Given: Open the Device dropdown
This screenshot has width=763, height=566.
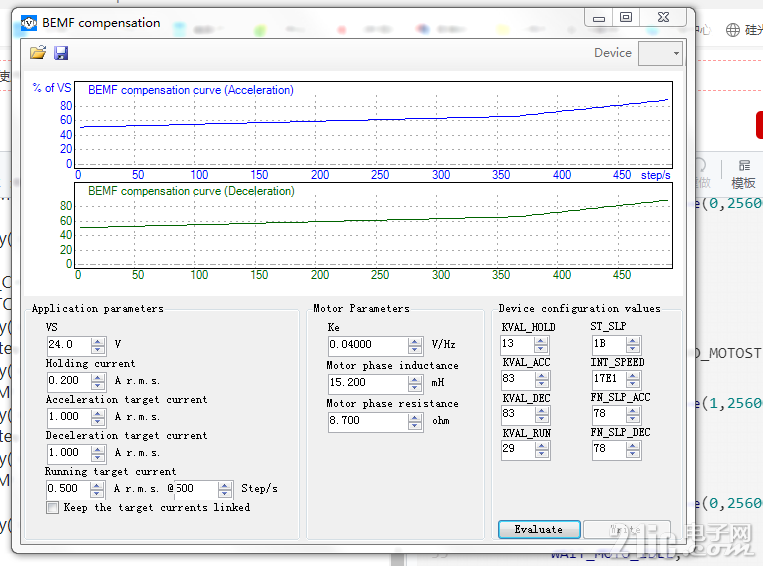Looking at the screenshot, I should click(660, 53).
